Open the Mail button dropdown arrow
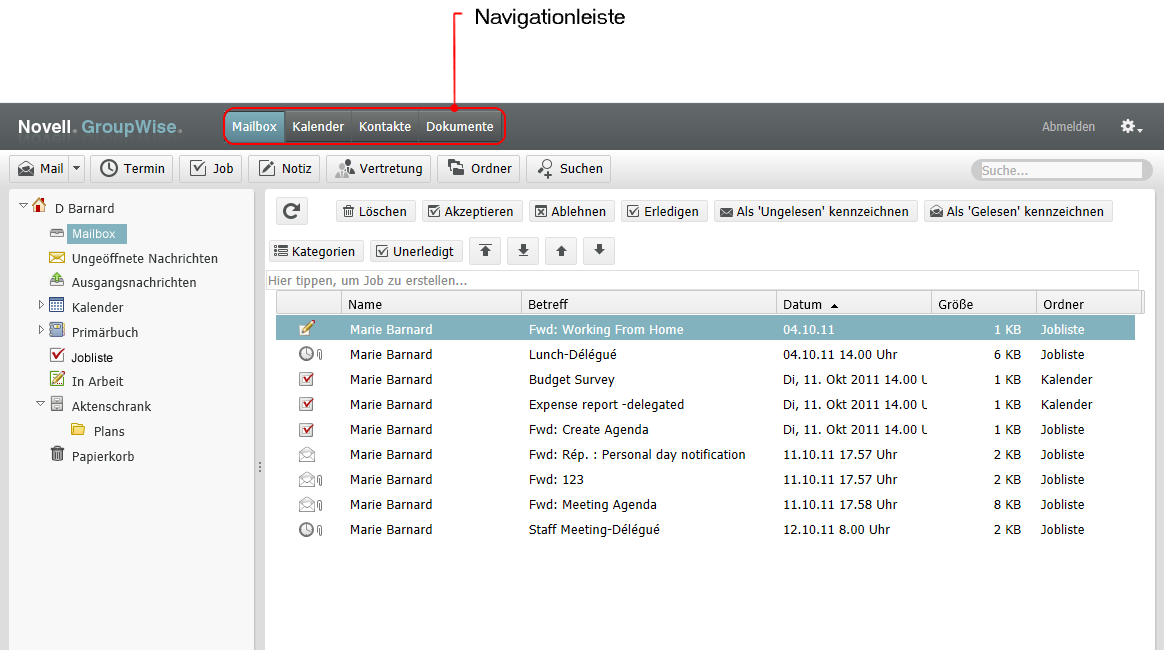The image size is (1164, 650). click(76, 168)
